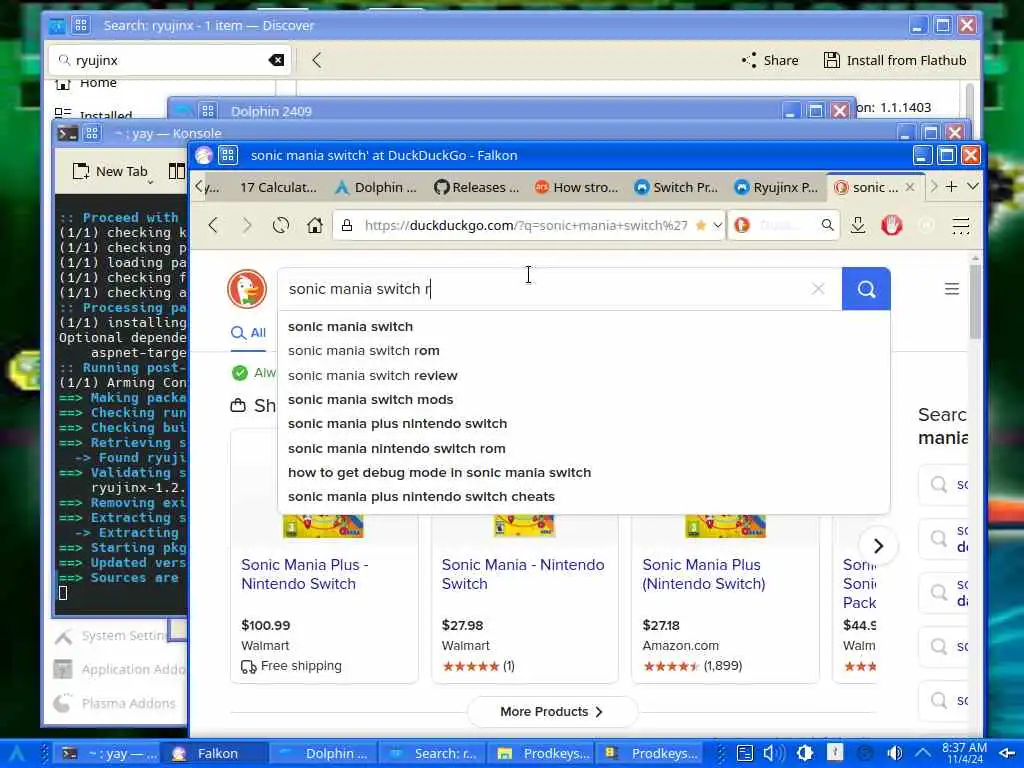Screen dimensions: 1024x768
Task: Click the Konsole split view icon
Action: point(176,171)
